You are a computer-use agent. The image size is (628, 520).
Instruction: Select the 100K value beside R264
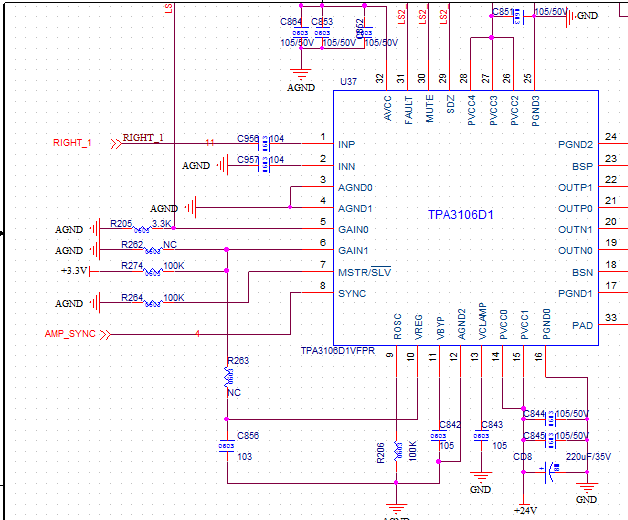[x=174, y=298]
